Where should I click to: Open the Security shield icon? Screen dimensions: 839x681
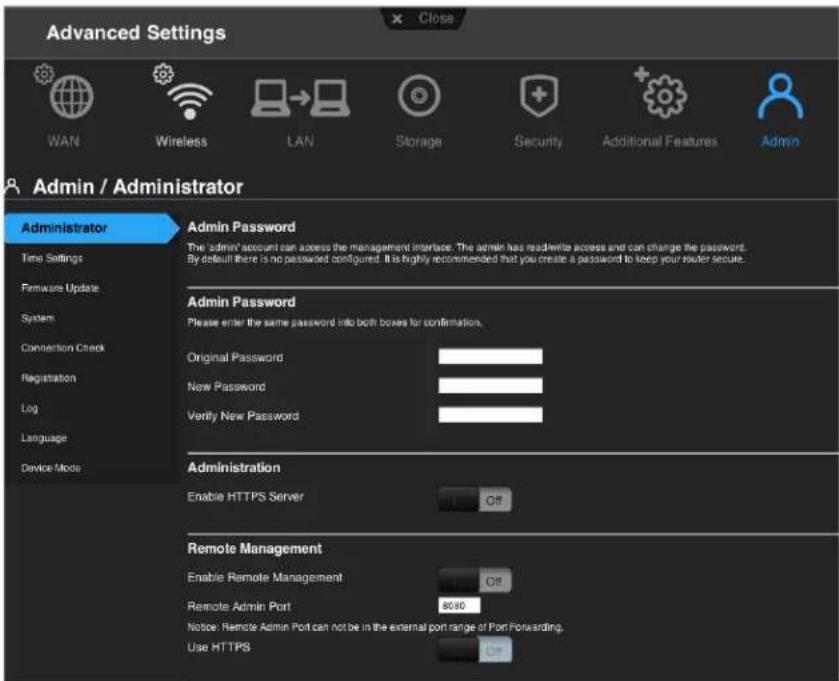coord(539,96)
